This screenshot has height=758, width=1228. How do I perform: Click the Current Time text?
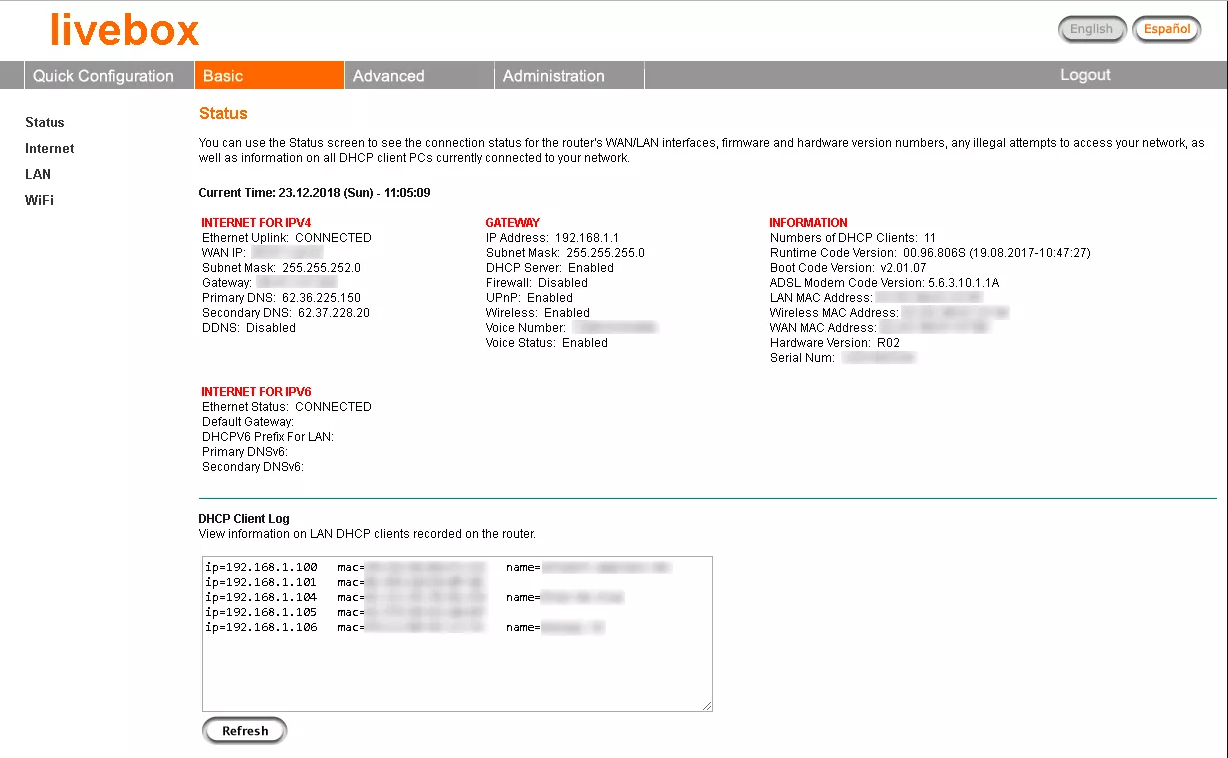(x=313, y=192)
